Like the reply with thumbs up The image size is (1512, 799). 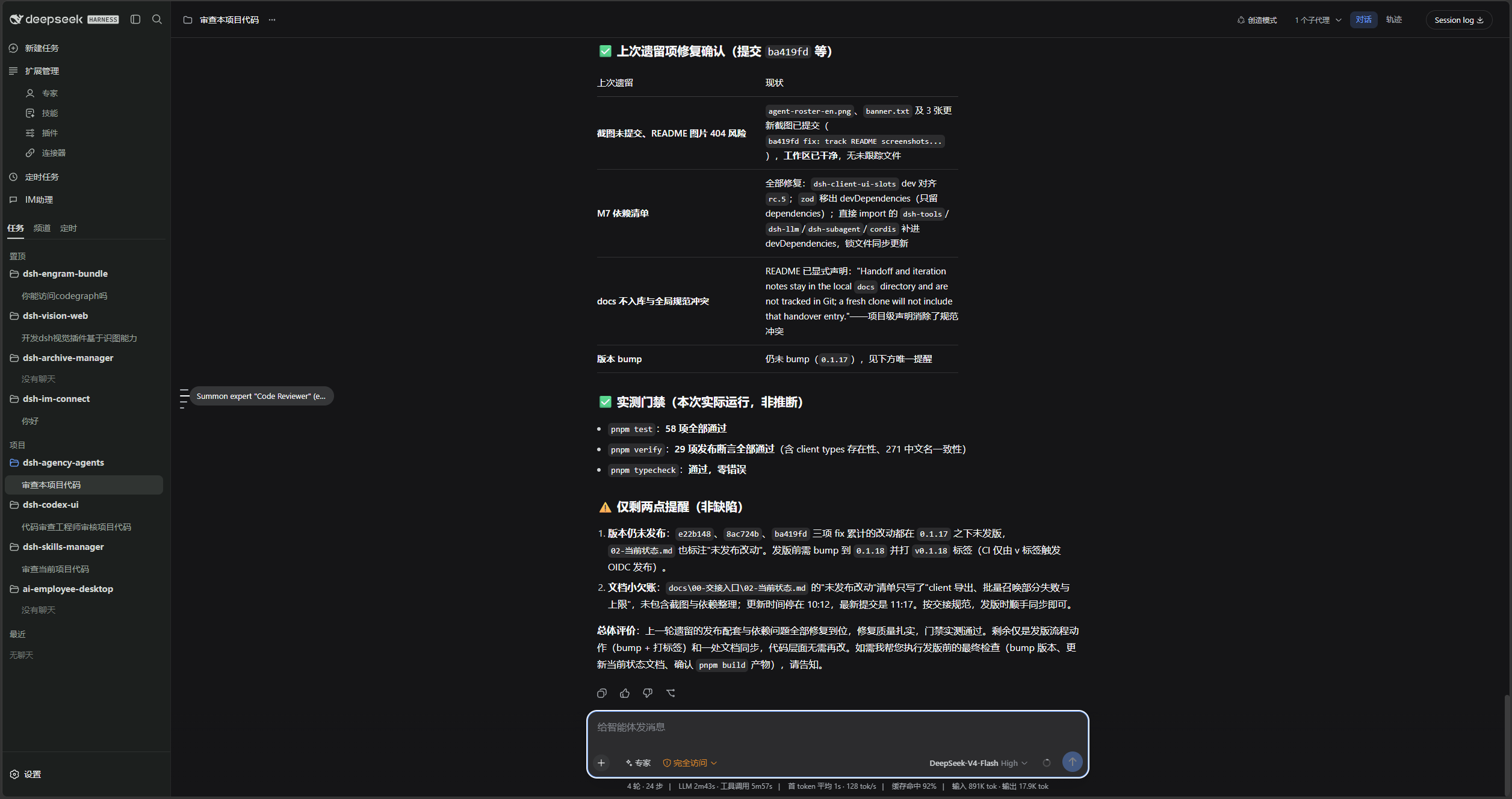[x=625, y=693]
